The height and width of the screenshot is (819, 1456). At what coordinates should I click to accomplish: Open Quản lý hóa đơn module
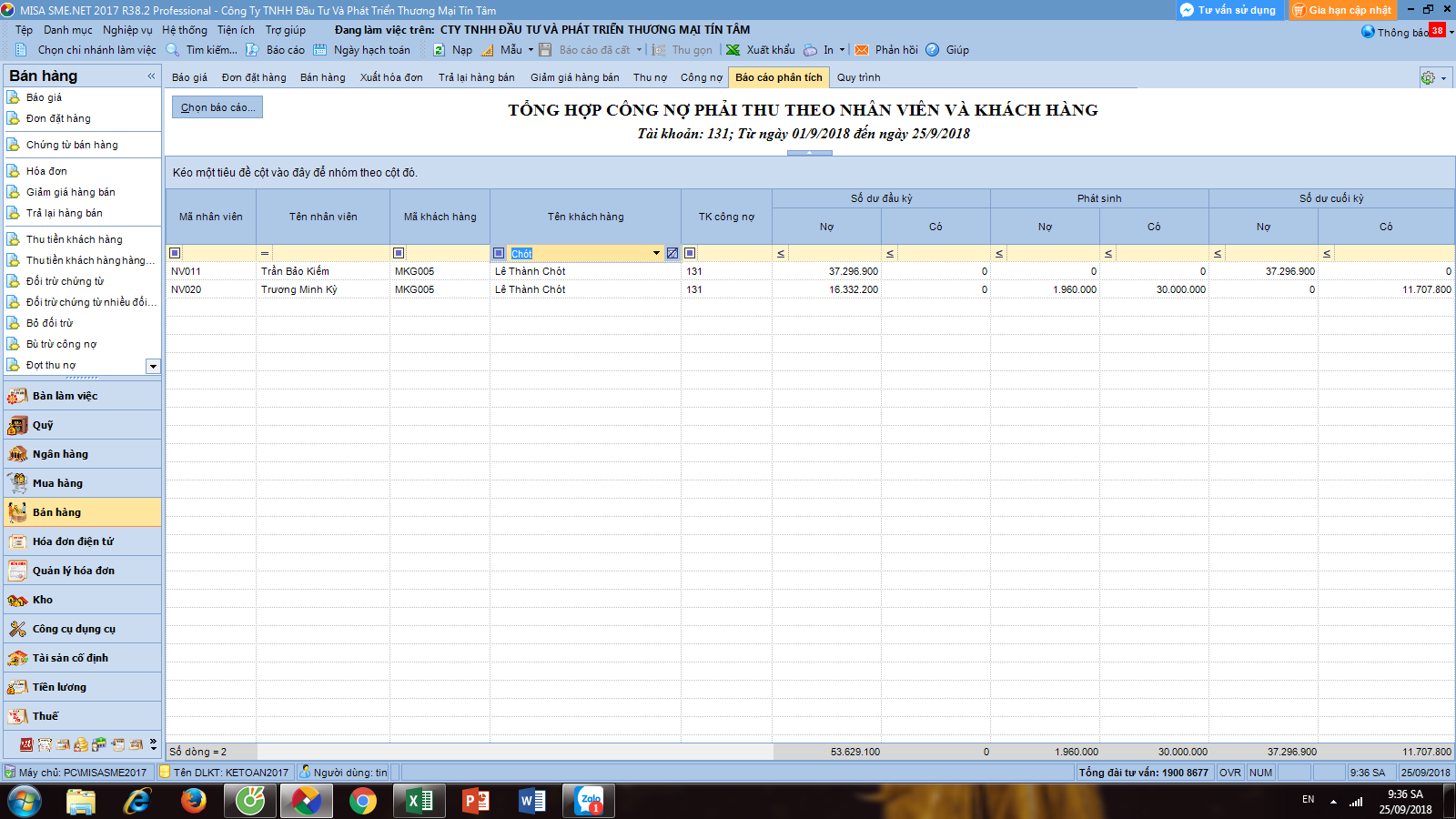point(82,571)
